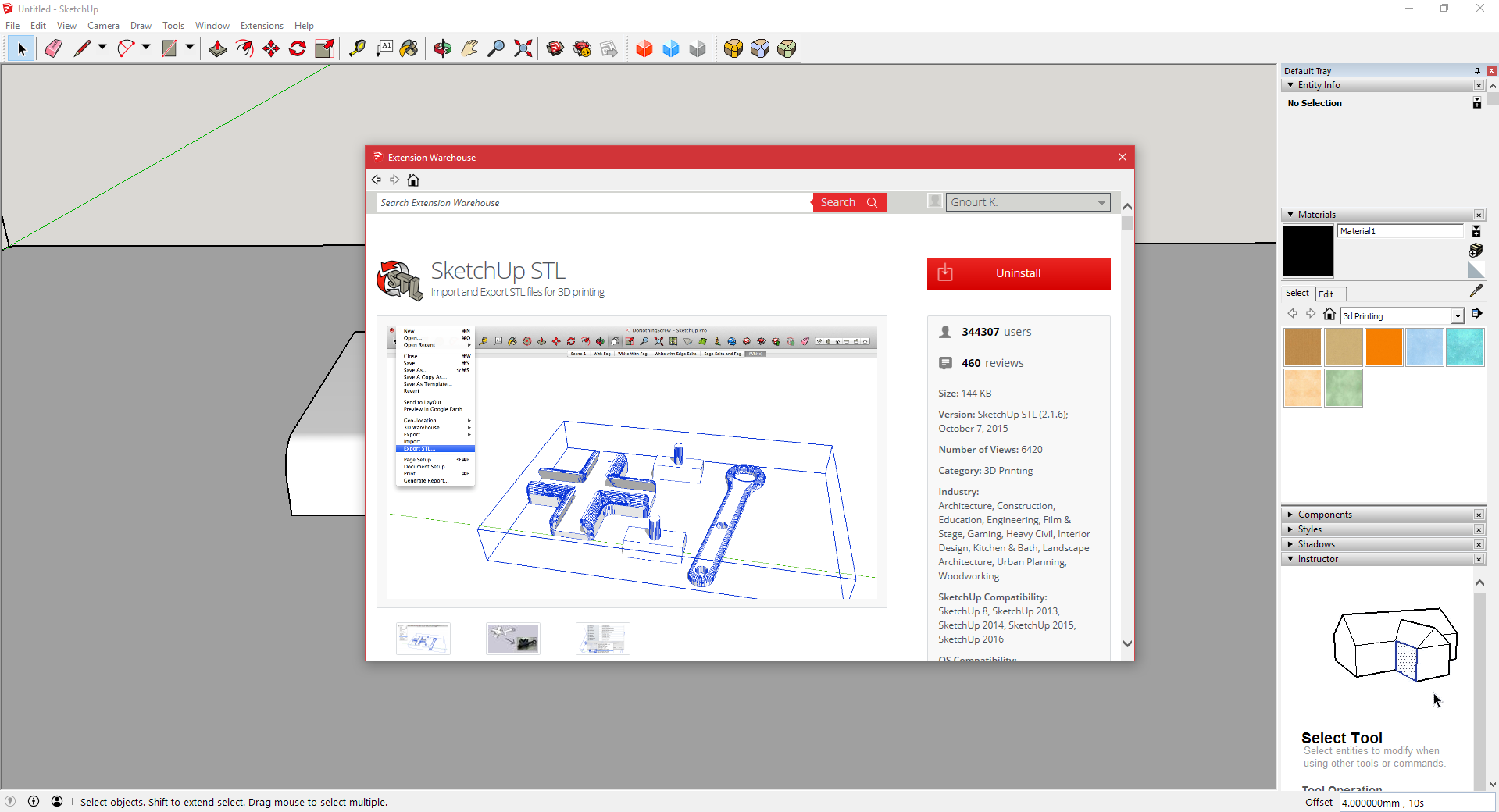Viewport: 1499px width, 812px height.
Task: Click the user profile status bar icon
Action: (57, 801)
